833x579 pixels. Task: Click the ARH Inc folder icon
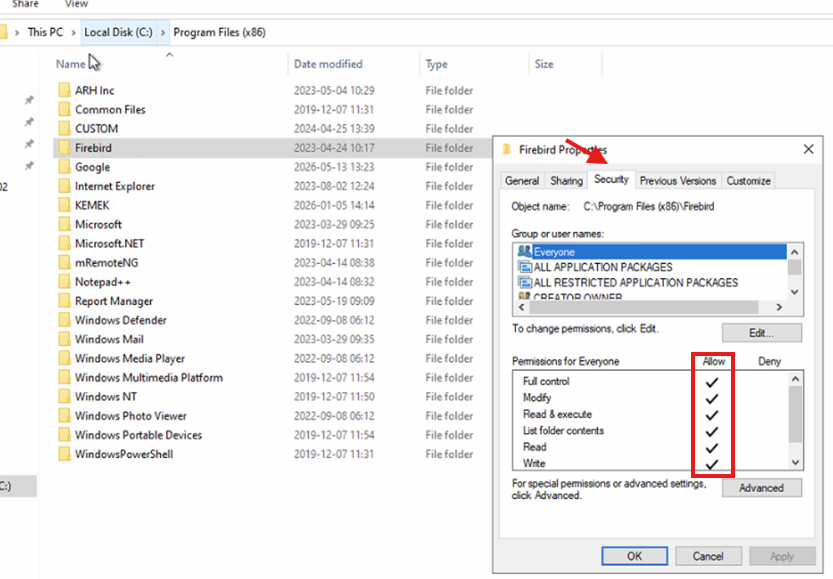coord(64,90)
